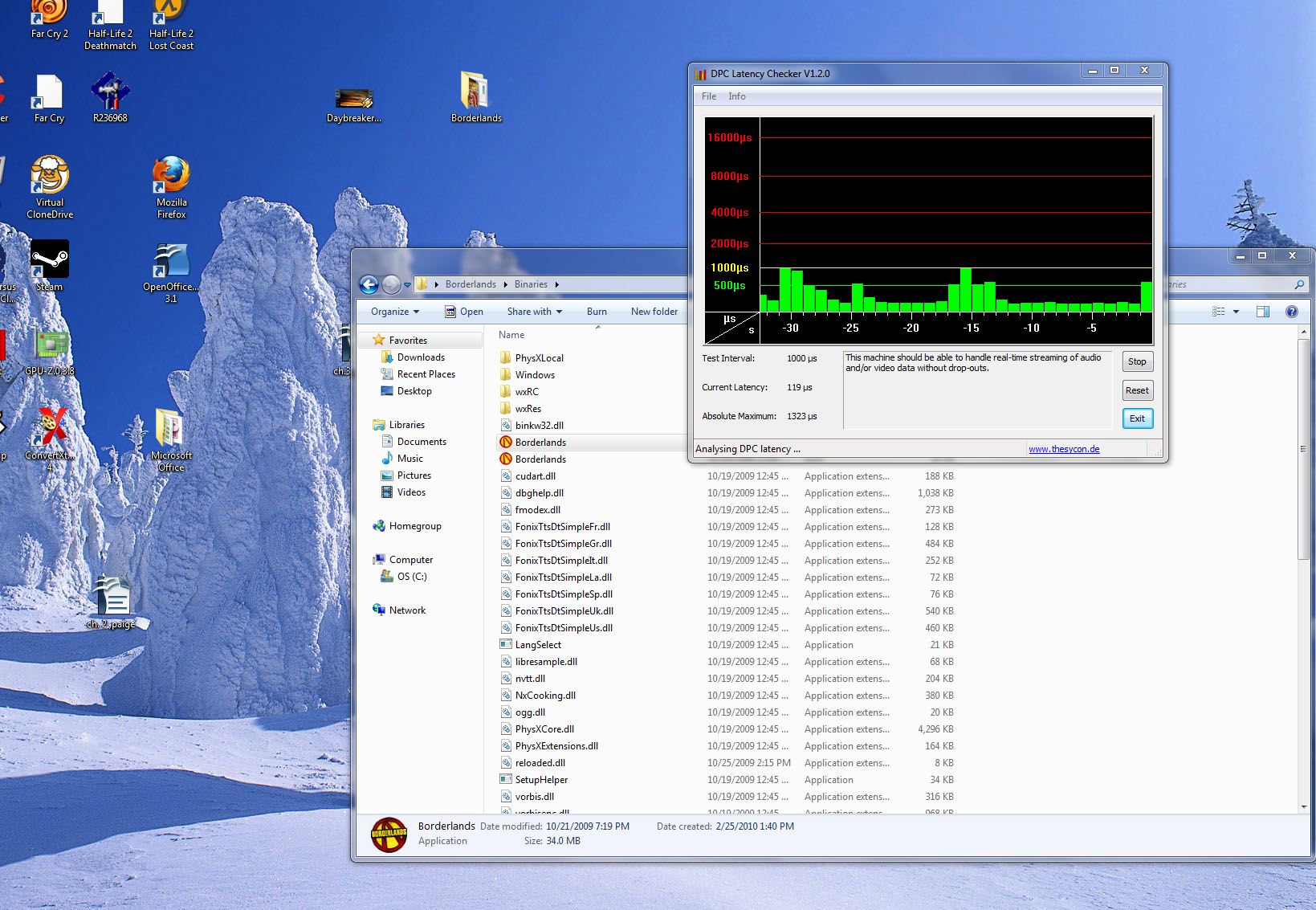The width and height of the screenshot is (1316, 910).
Task: Expand the Share with dropdown
Action: click(535, 312)
